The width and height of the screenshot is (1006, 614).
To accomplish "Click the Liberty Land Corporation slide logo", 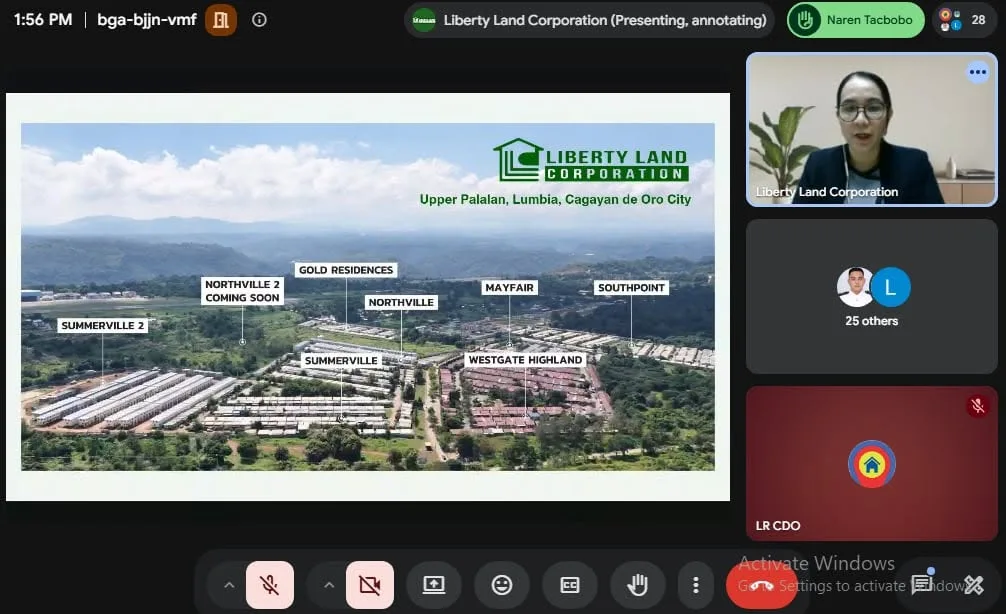I will point(591,160).
